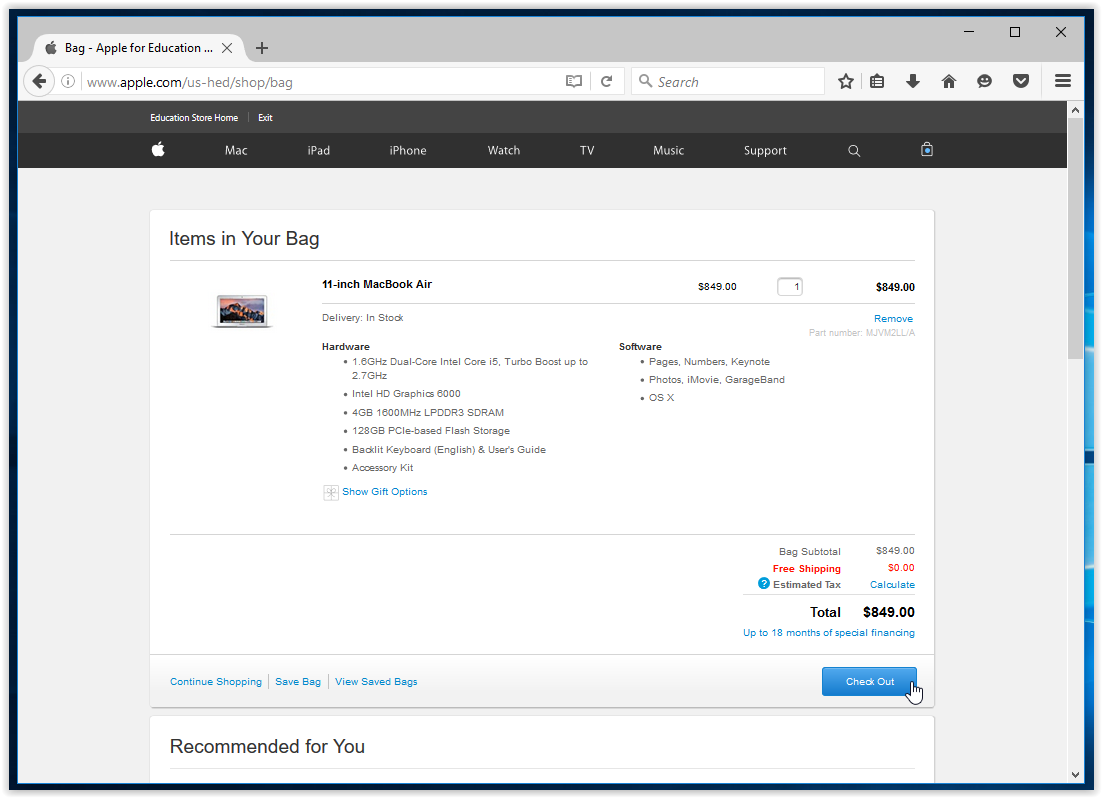
Task: Click the 'Part number: MJVM2LL/A' text
Action: [x=862, y=333]
